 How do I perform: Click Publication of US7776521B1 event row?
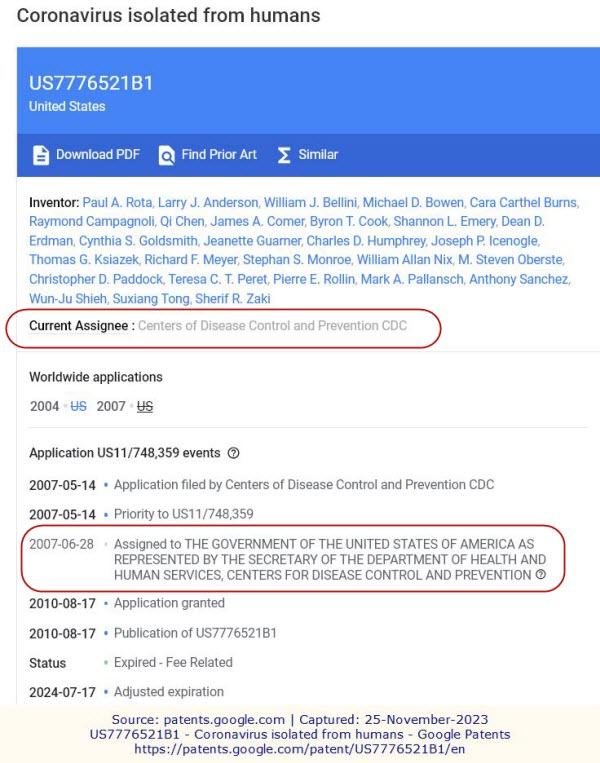click(x=153, y=633)
